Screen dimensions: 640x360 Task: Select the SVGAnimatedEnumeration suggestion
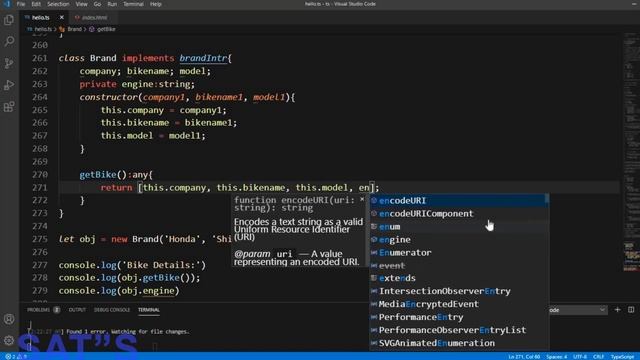click(457, 343)
